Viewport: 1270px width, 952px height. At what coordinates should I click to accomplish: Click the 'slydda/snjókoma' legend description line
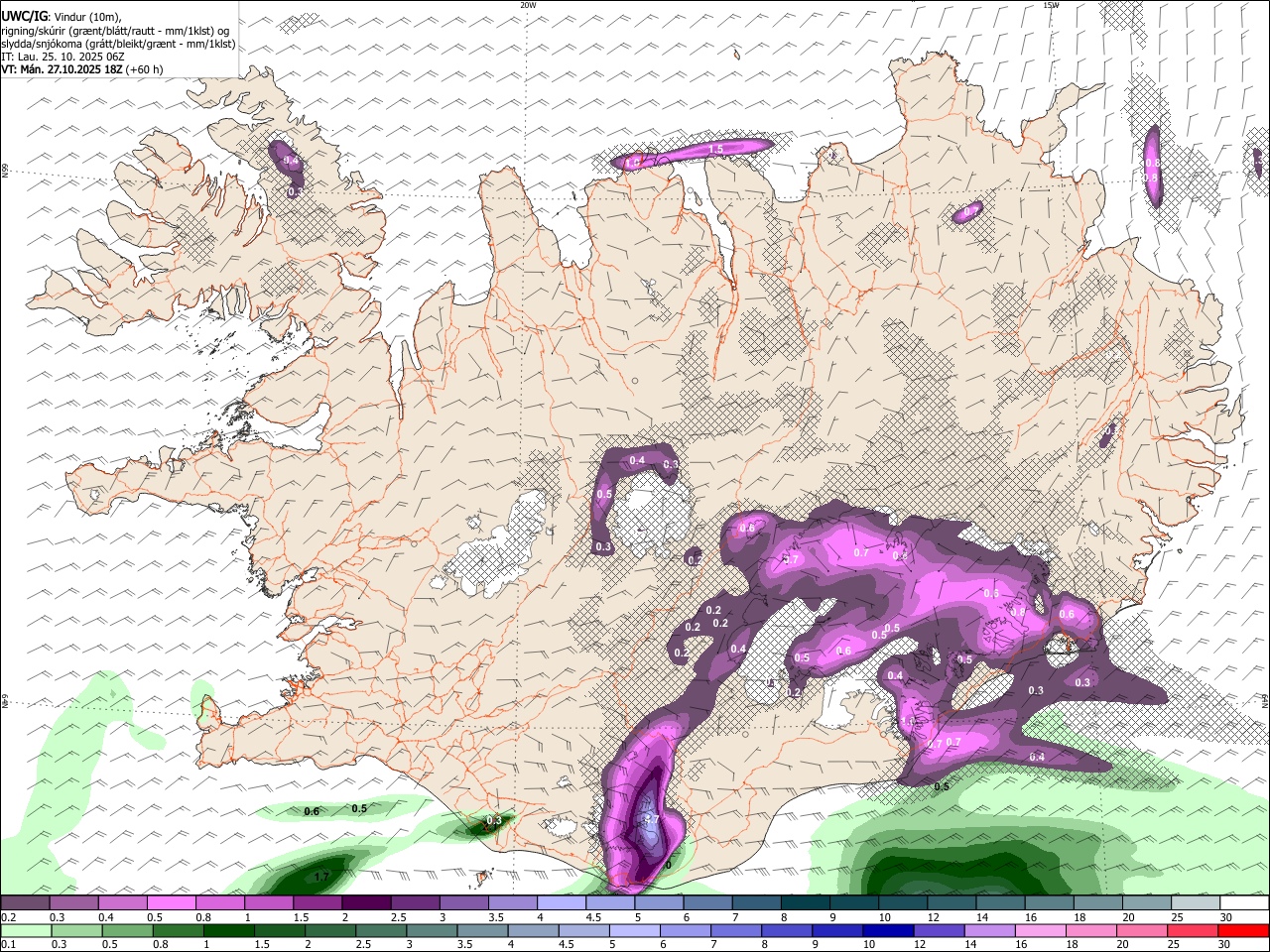click(118, 44)
